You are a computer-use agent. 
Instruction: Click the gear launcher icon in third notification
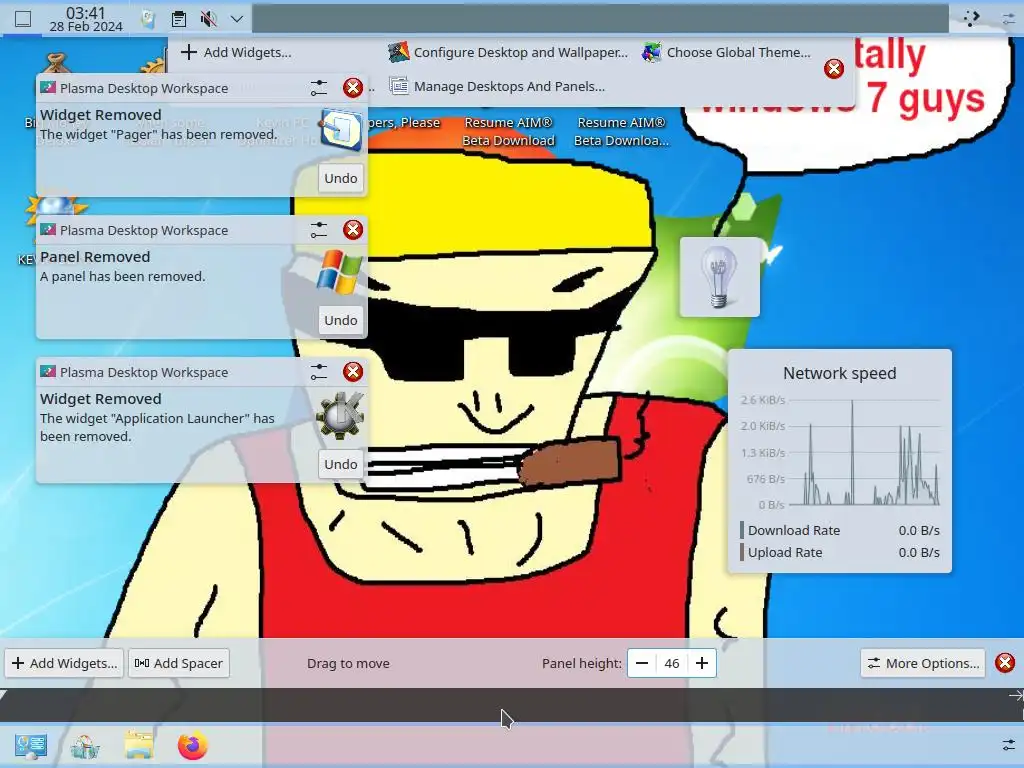point(340,414)
